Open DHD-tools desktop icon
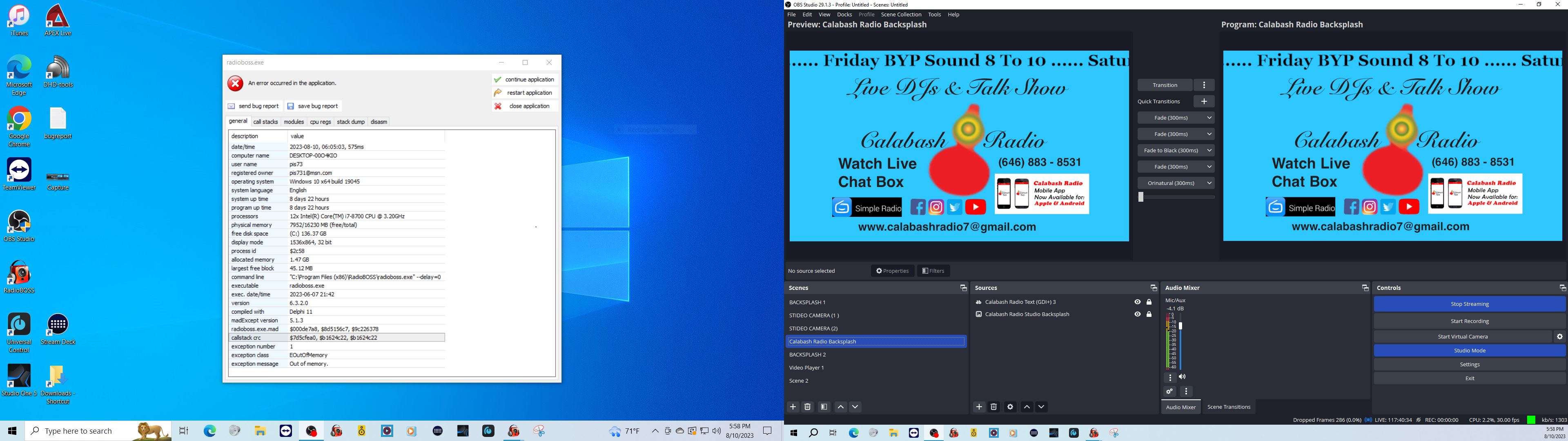The width and height of the screenshot is (1568, 441). [58, 72]
